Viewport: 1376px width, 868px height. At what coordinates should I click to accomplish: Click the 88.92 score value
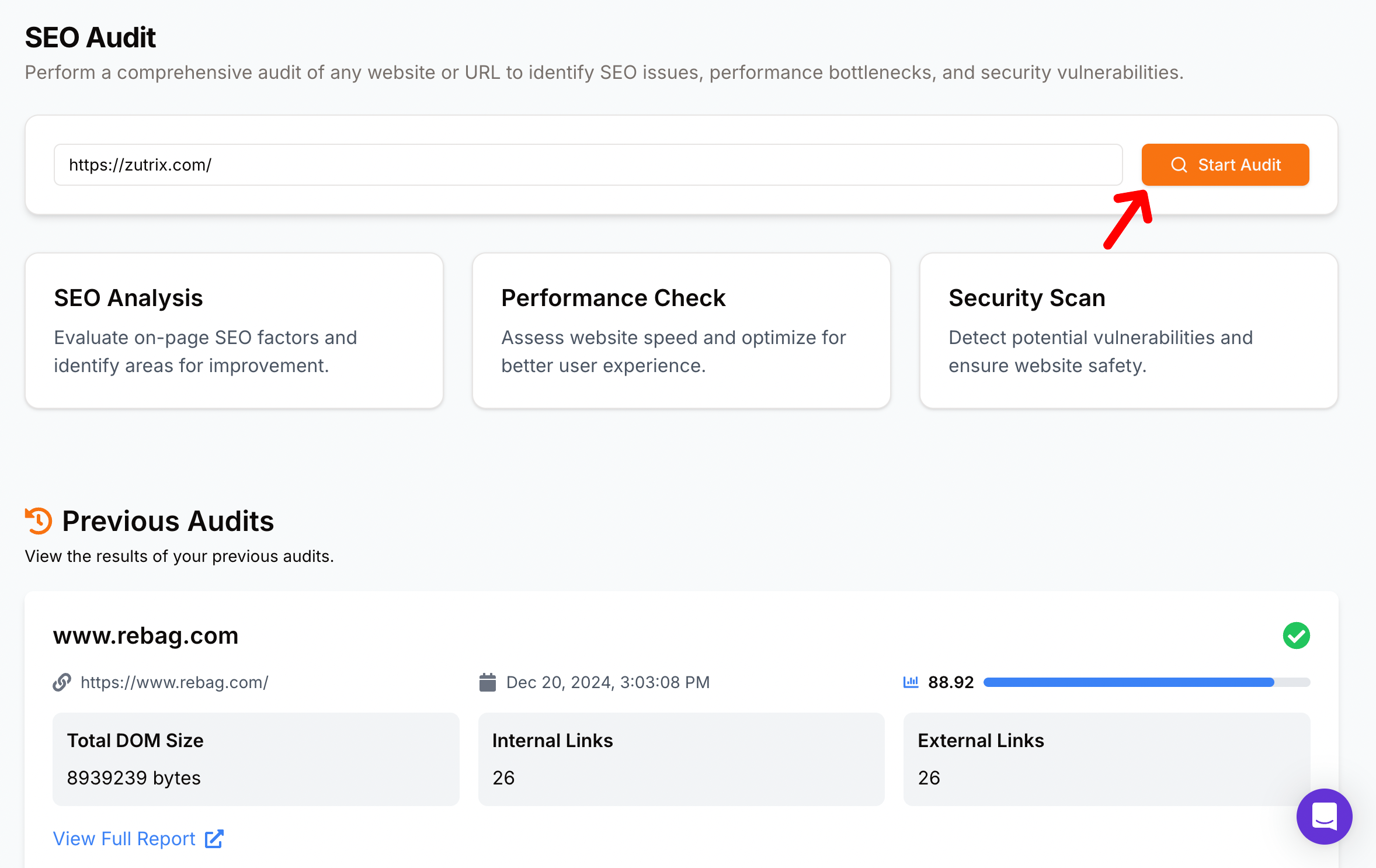[x=951, y=682]
